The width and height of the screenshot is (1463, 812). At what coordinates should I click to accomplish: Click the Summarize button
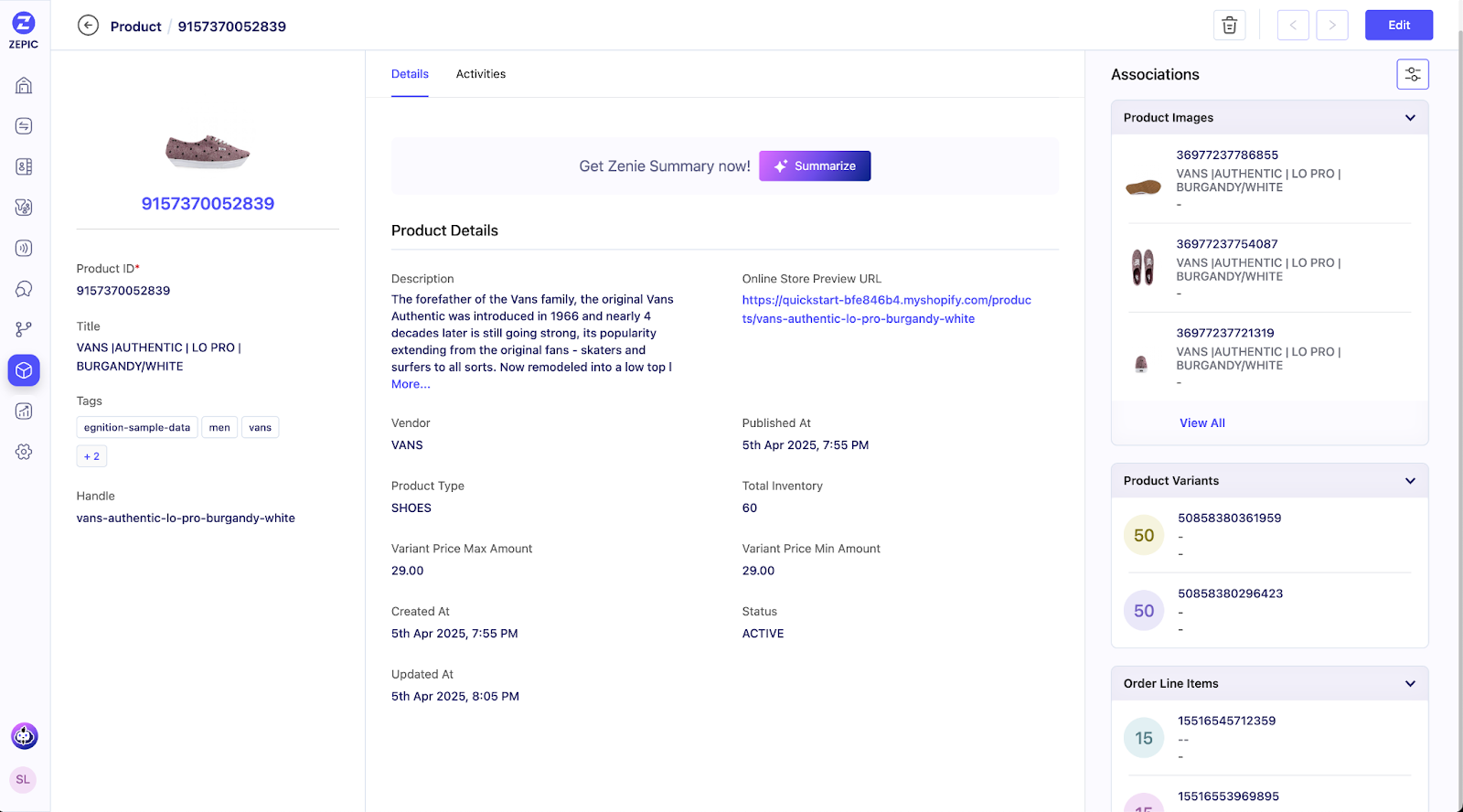coord(815,166)
